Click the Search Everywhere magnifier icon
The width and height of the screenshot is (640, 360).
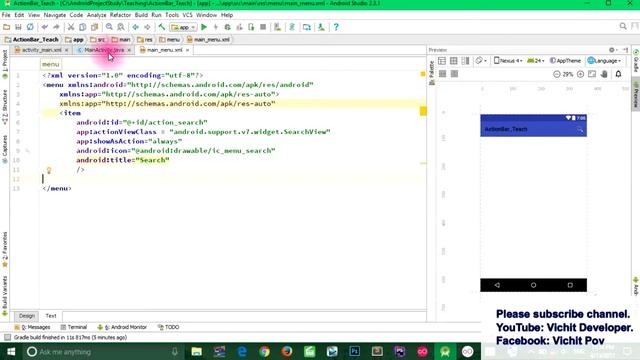pyautogui.click(x=623, y=26)
